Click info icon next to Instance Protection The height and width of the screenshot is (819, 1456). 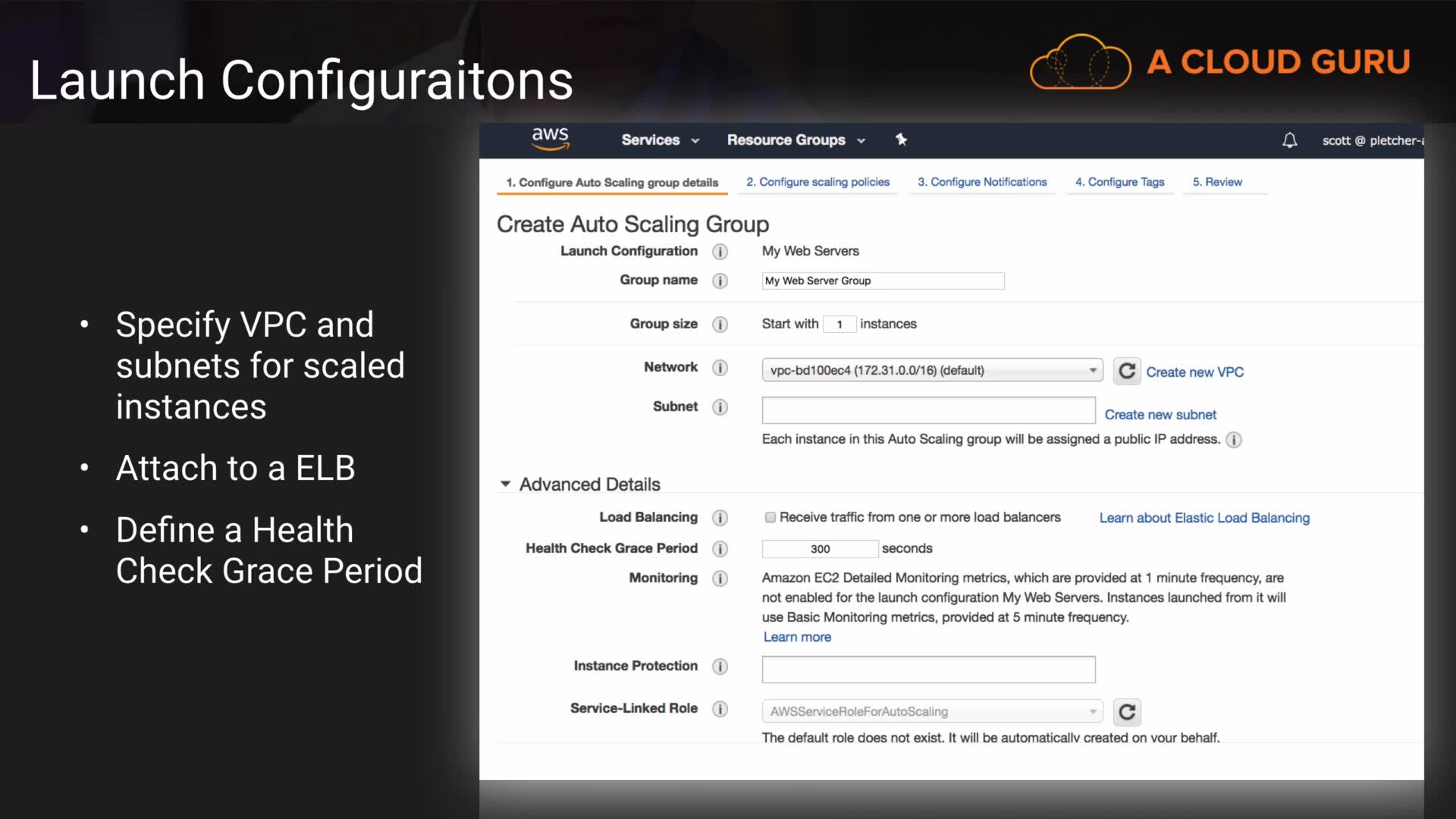pyautogui.click(x=720, y=667)
